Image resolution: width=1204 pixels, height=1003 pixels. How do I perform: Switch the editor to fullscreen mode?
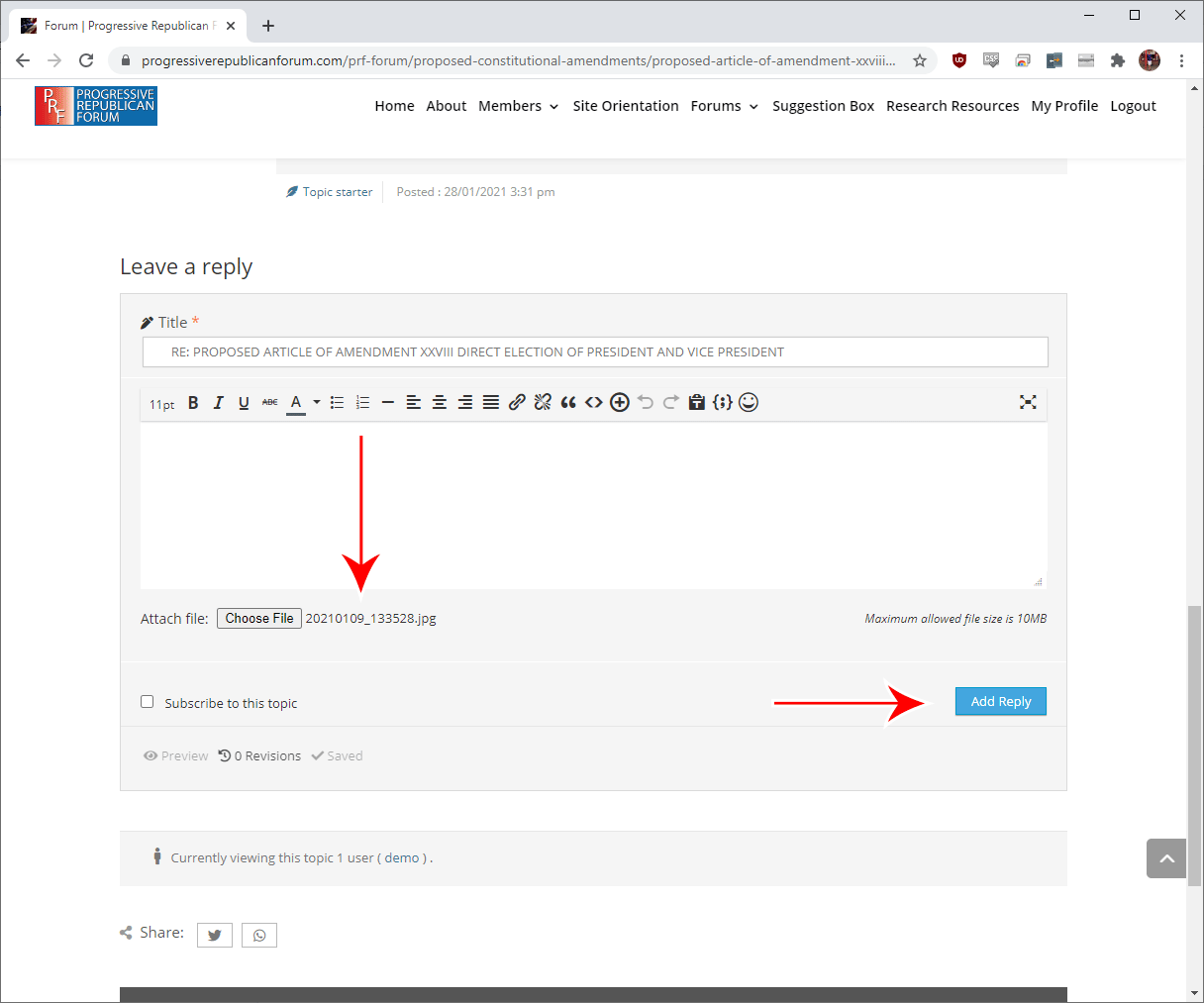click(1028, 402)
